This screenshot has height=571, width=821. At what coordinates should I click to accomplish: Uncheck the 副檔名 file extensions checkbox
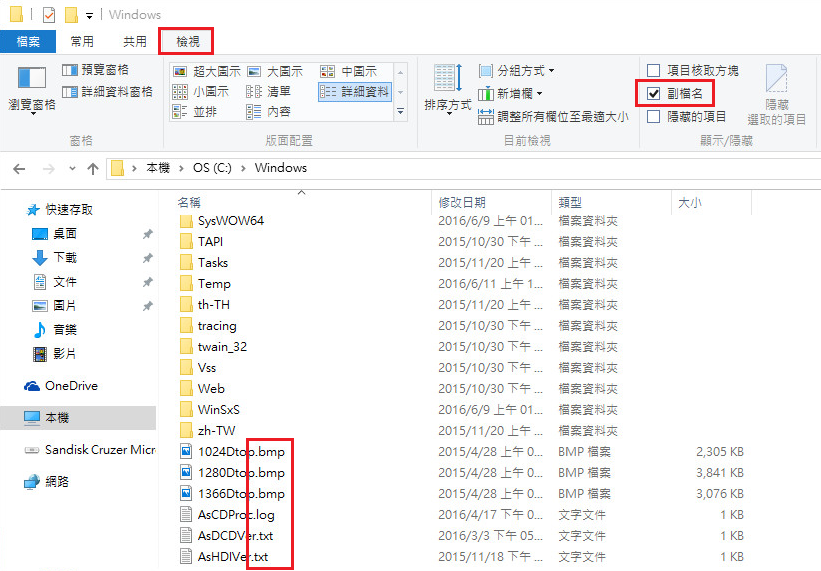[x=654, y=93]
